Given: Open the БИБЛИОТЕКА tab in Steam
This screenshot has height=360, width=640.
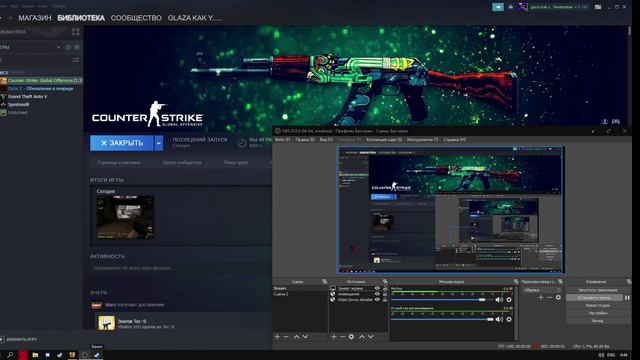Looking at the screenshot, I should tap(81, 18).
